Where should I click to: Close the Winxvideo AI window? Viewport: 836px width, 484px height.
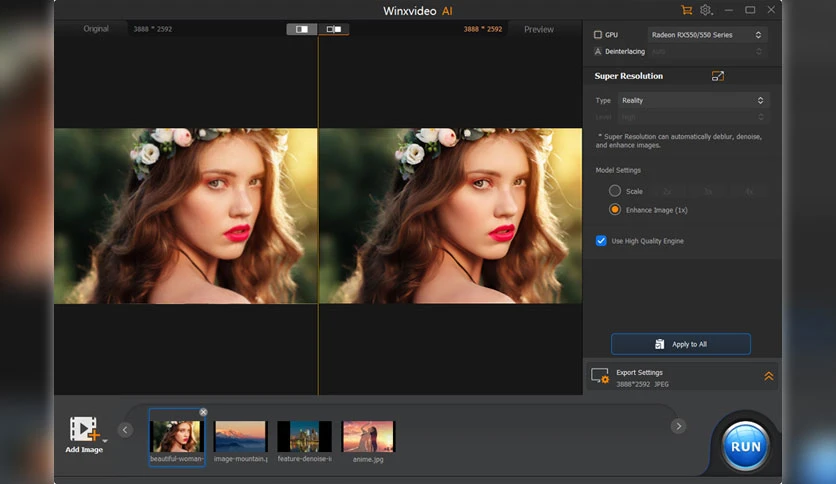click(771, 10)
